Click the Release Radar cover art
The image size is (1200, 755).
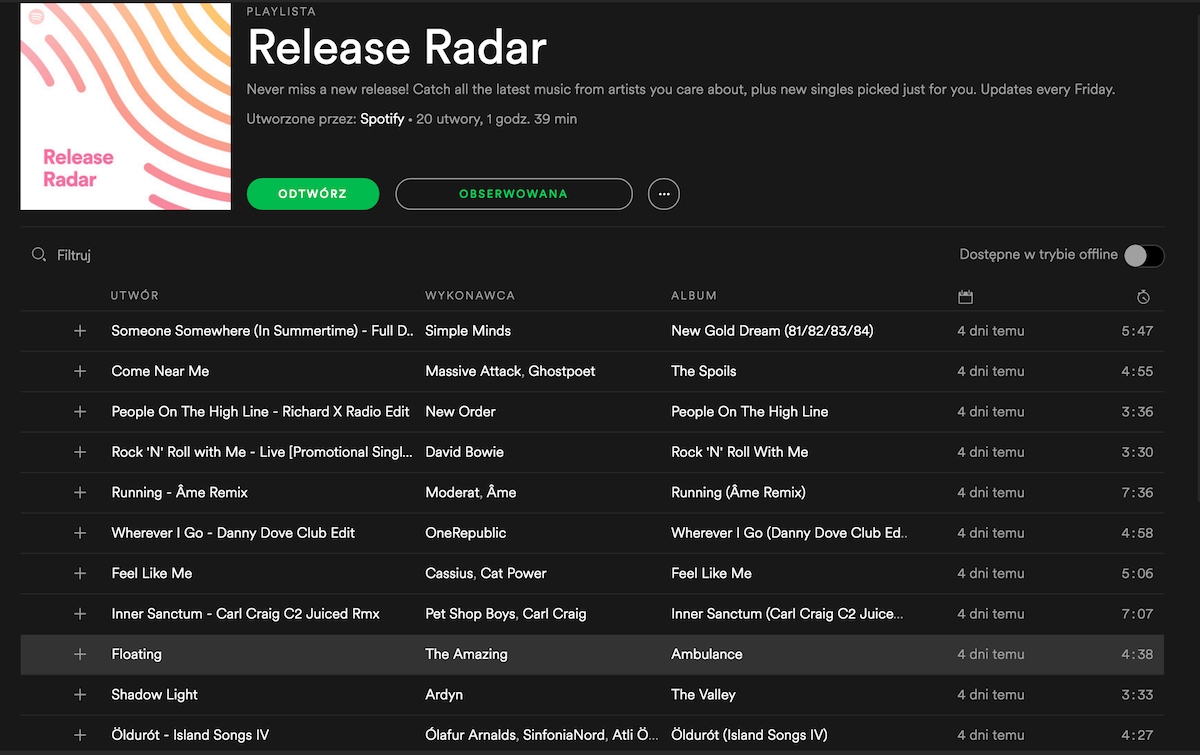pyautogui.click(x=125, y=105)
